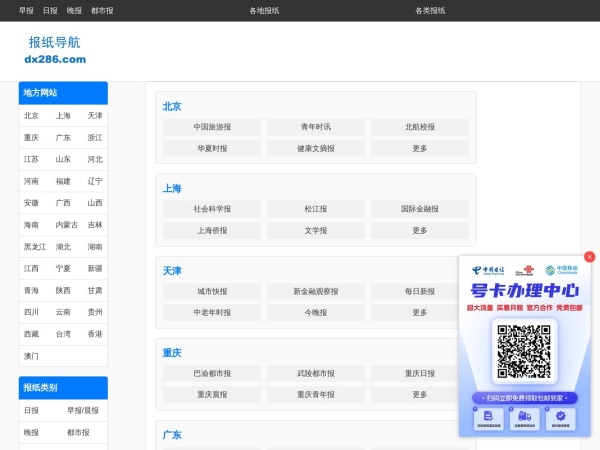Click the QR code in the ad popup

(524, 351)
